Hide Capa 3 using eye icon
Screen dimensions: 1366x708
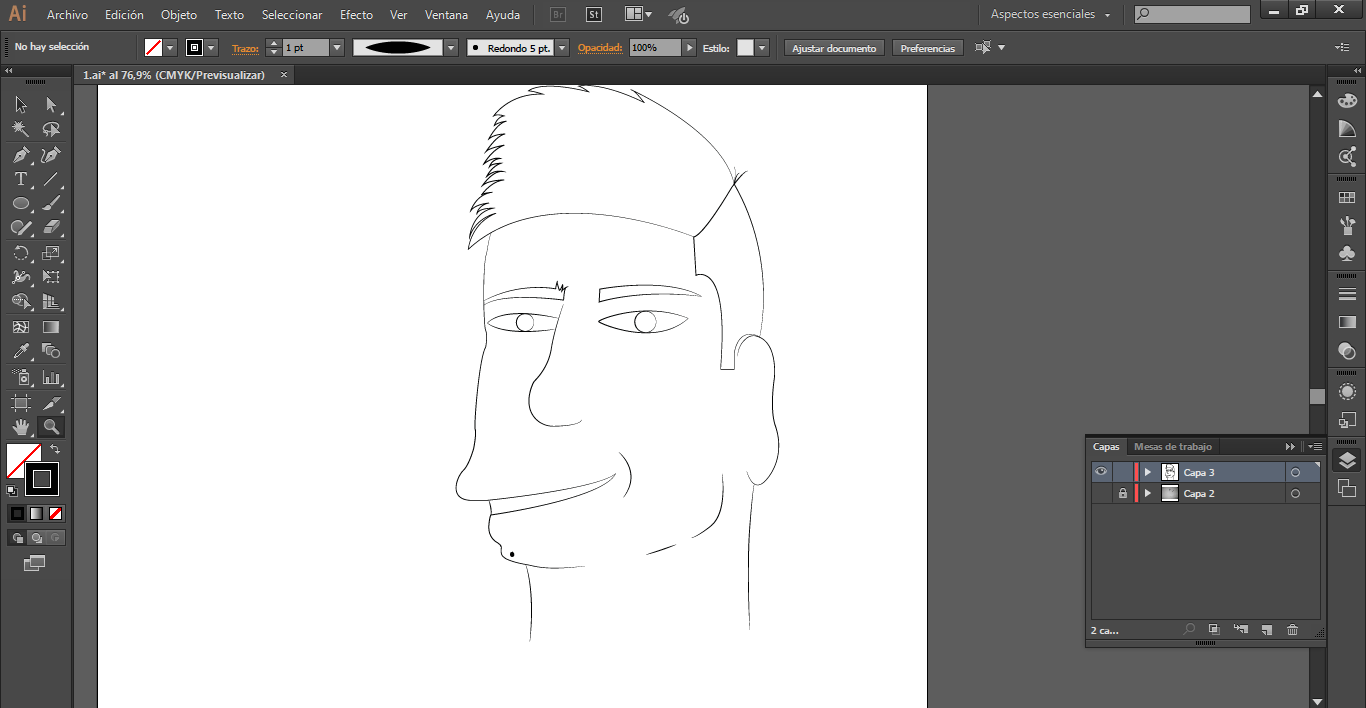[x=1101, y=472]
